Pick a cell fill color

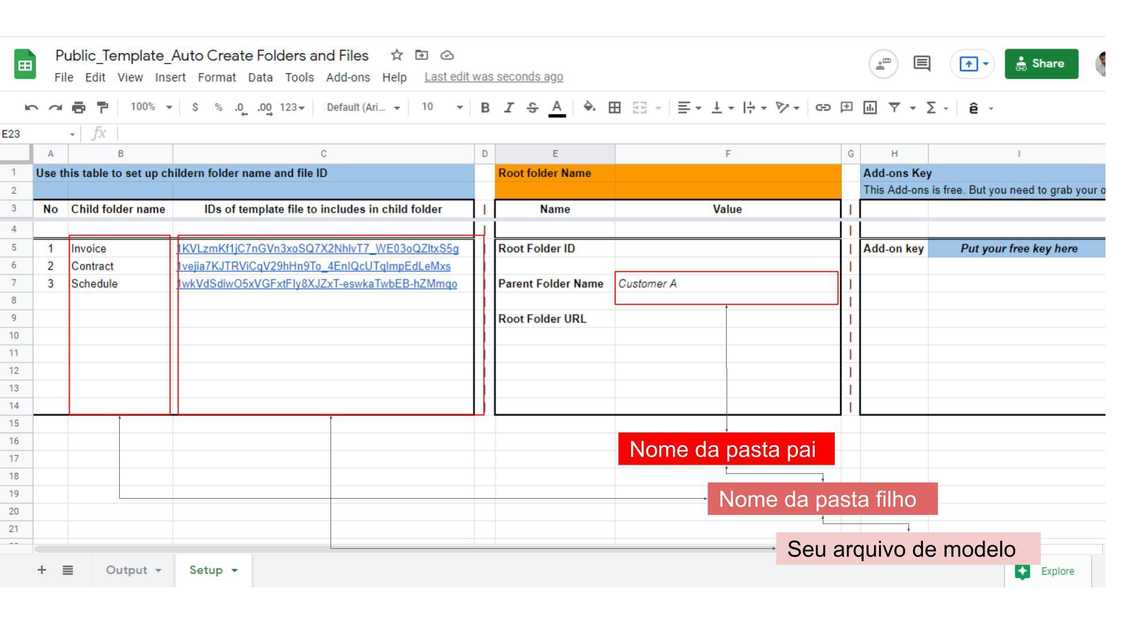(589, 108)
